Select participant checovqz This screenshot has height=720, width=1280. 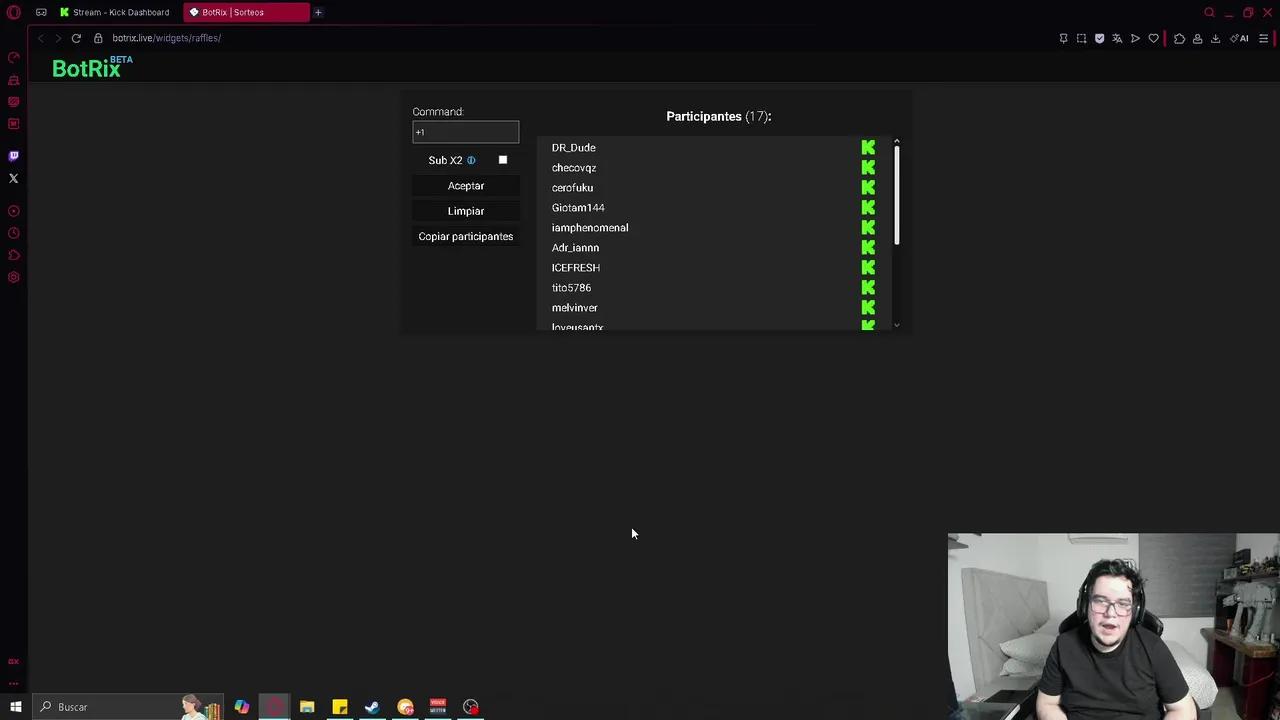pos(574,167)
